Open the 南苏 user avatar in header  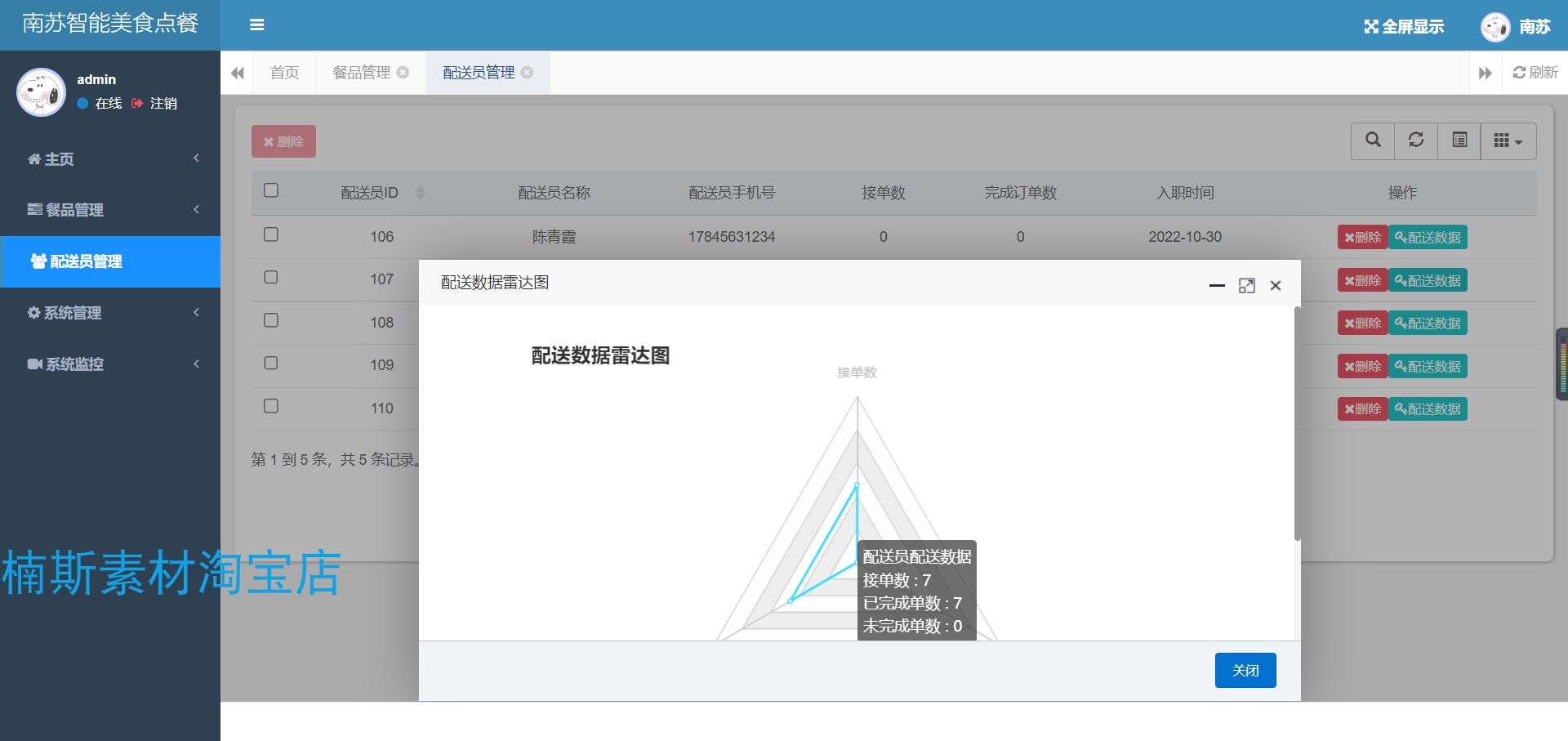pos(1495,27)
